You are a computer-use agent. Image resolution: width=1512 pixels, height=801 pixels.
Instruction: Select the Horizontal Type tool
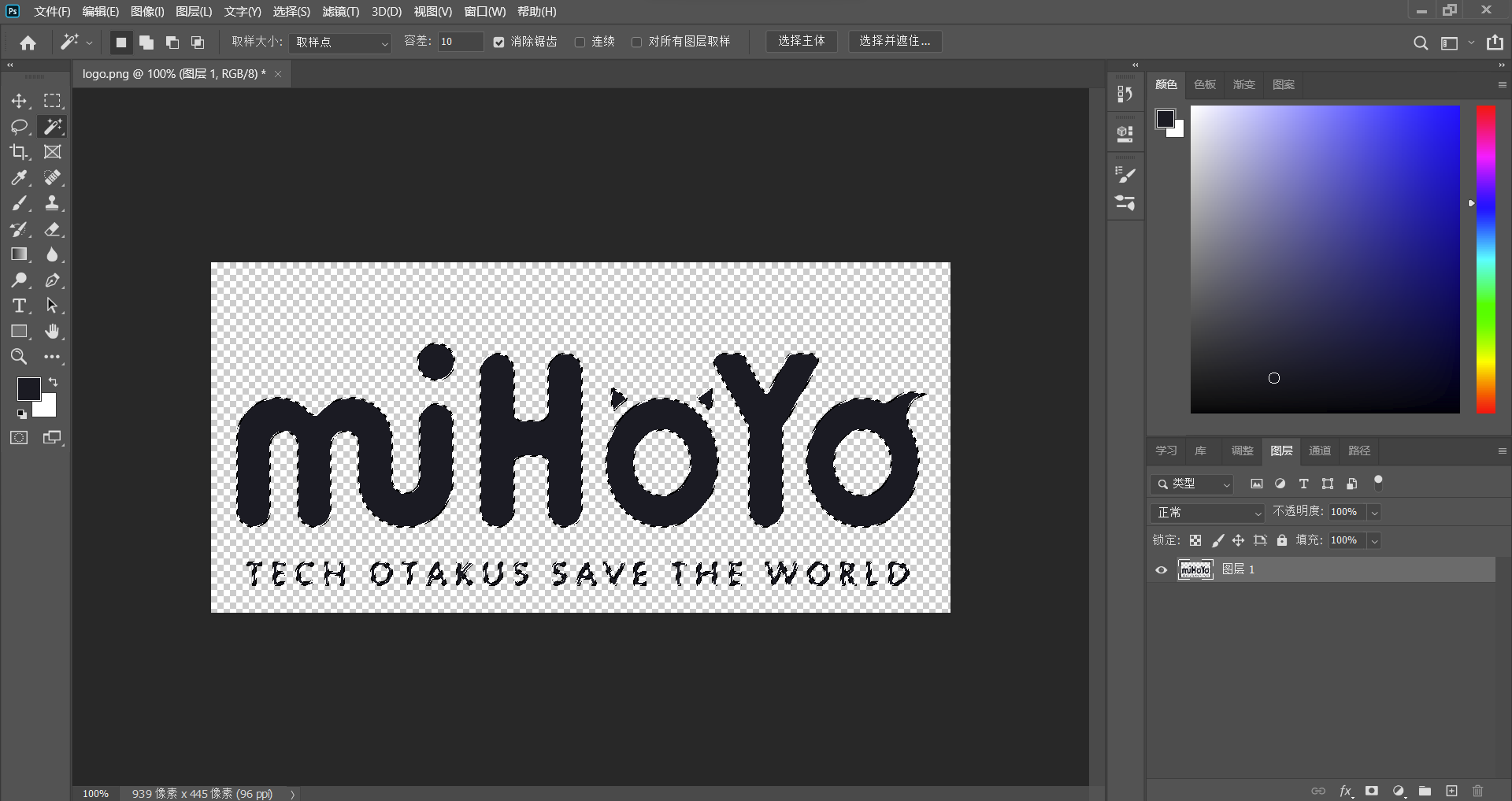[x=20, y=306]
